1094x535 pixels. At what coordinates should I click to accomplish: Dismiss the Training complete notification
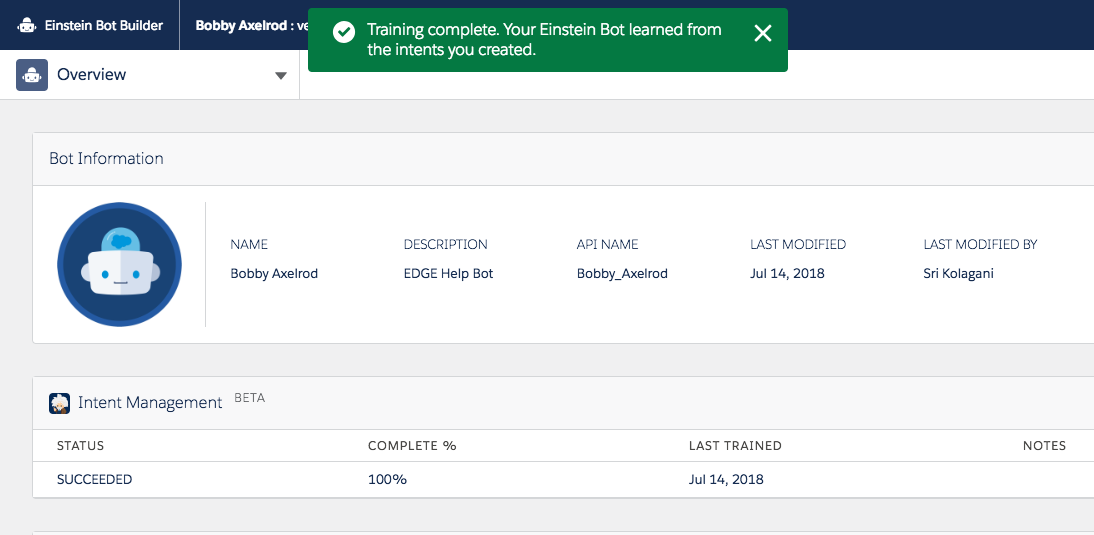click(x=763, y=33)
